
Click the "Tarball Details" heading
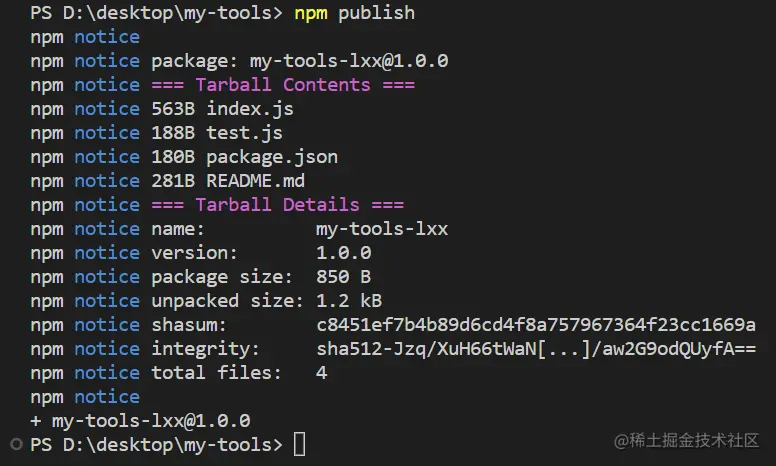click(x=277, y=205)
